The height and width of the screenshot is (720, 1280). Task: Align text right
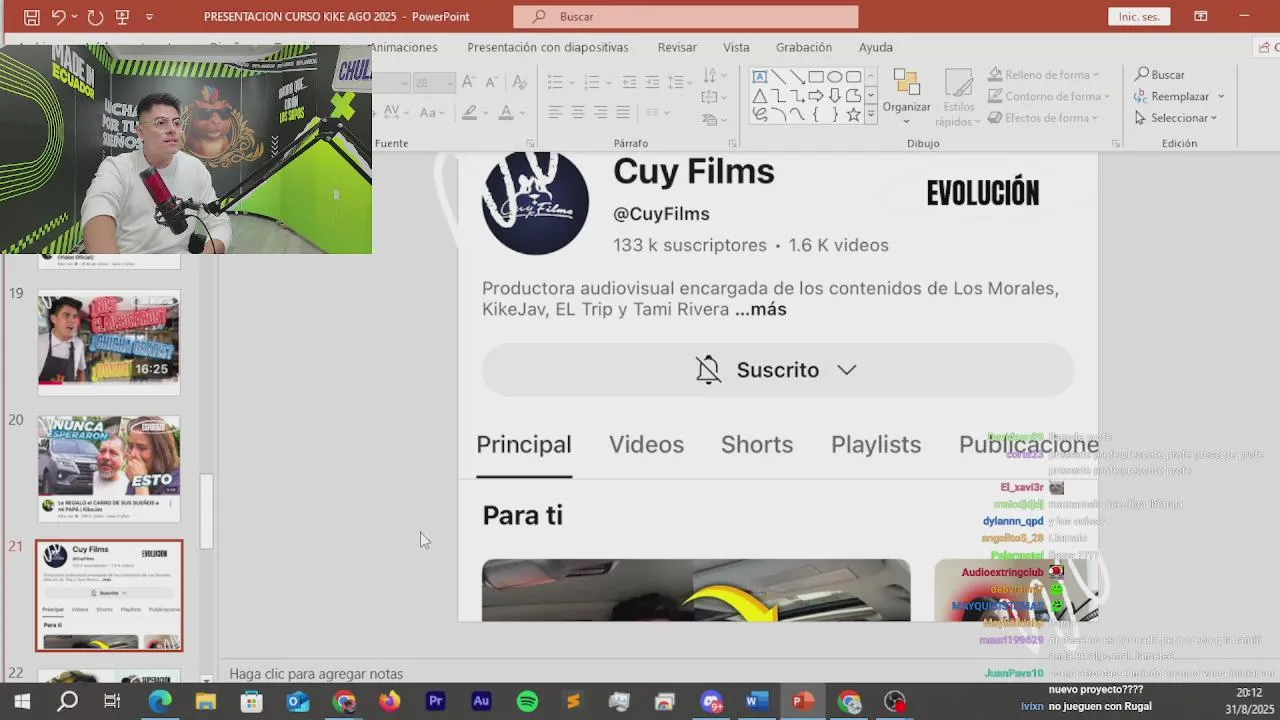point(601,113)
